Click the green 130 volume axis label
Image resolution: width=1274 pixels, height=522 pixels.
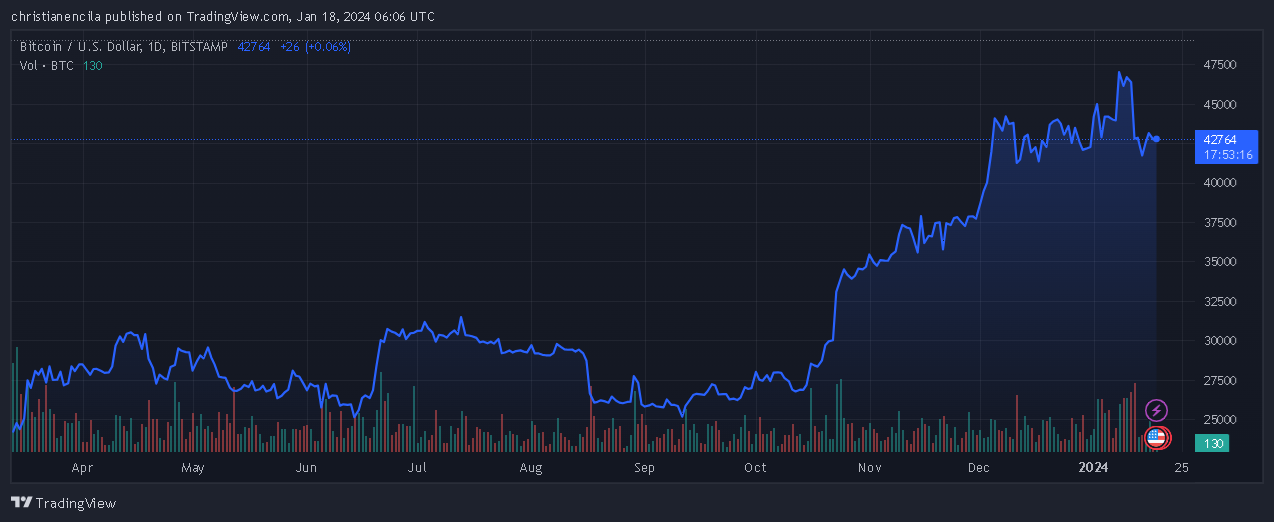coord(1214,443)
